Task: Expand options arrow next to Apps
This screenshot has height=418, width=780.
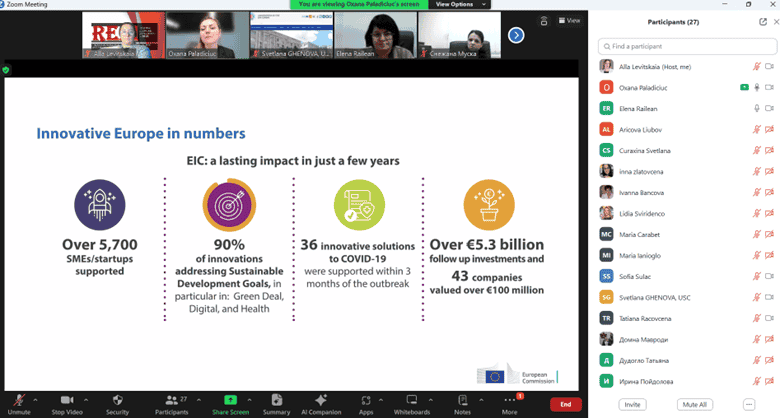Action: point(381,400)
